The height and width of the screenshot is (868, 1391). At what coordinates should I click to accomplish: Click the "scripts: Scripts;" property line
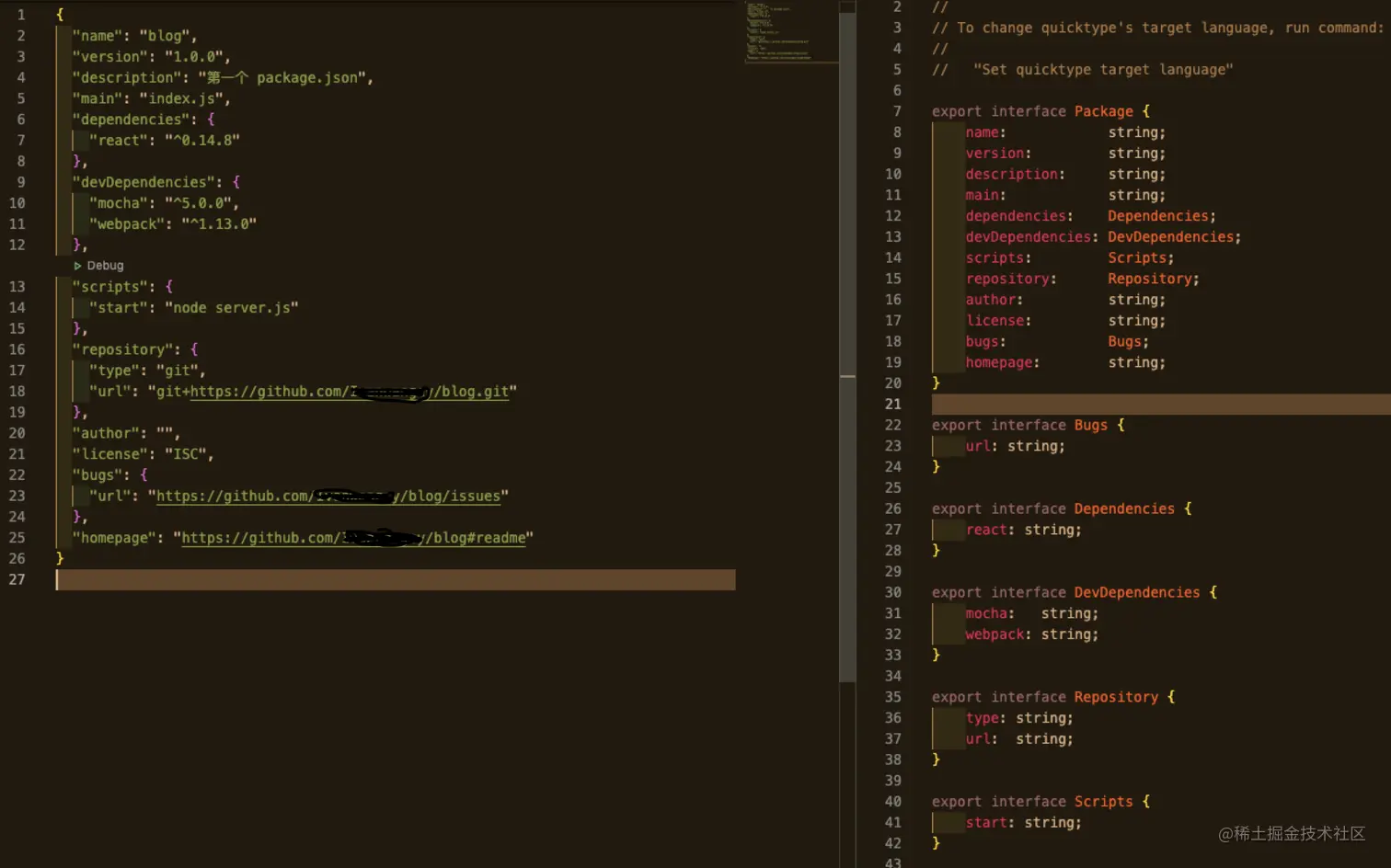1070,258
